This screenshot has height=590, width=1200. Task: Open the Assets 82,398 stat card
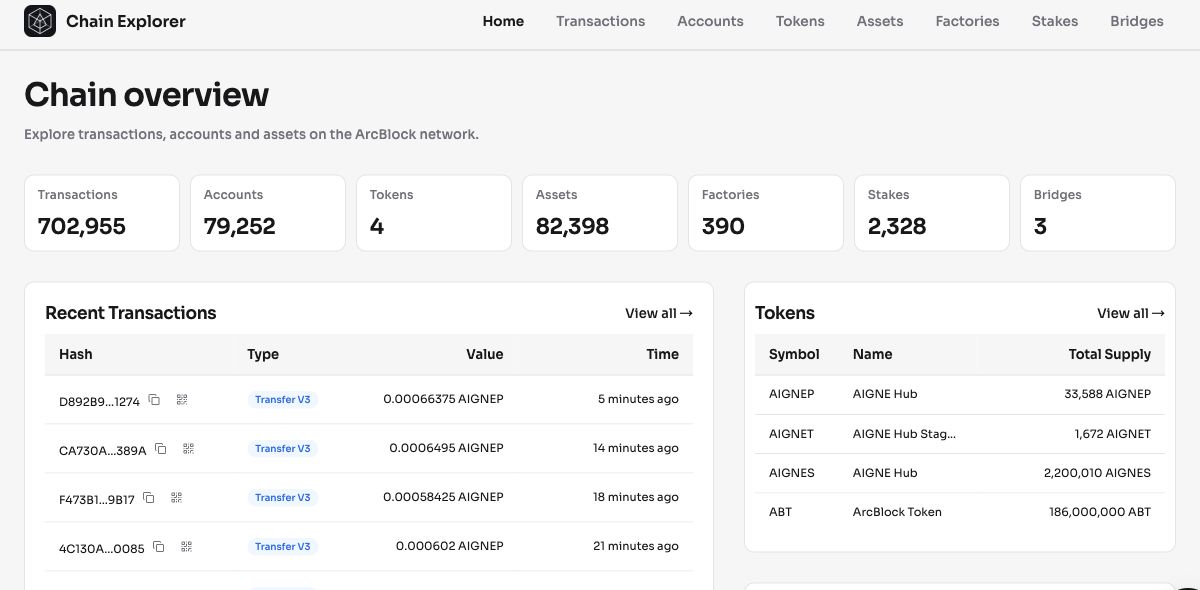(600, 213)
